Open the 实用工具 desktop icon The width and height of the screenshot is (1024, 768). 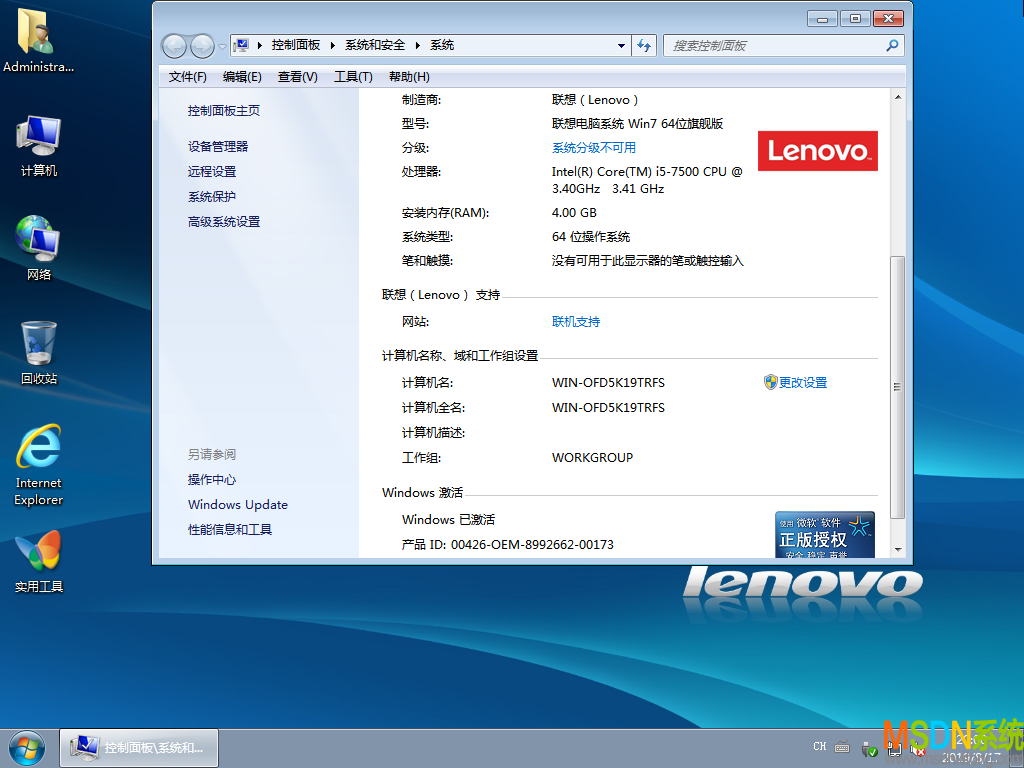(x=39, y=562)
